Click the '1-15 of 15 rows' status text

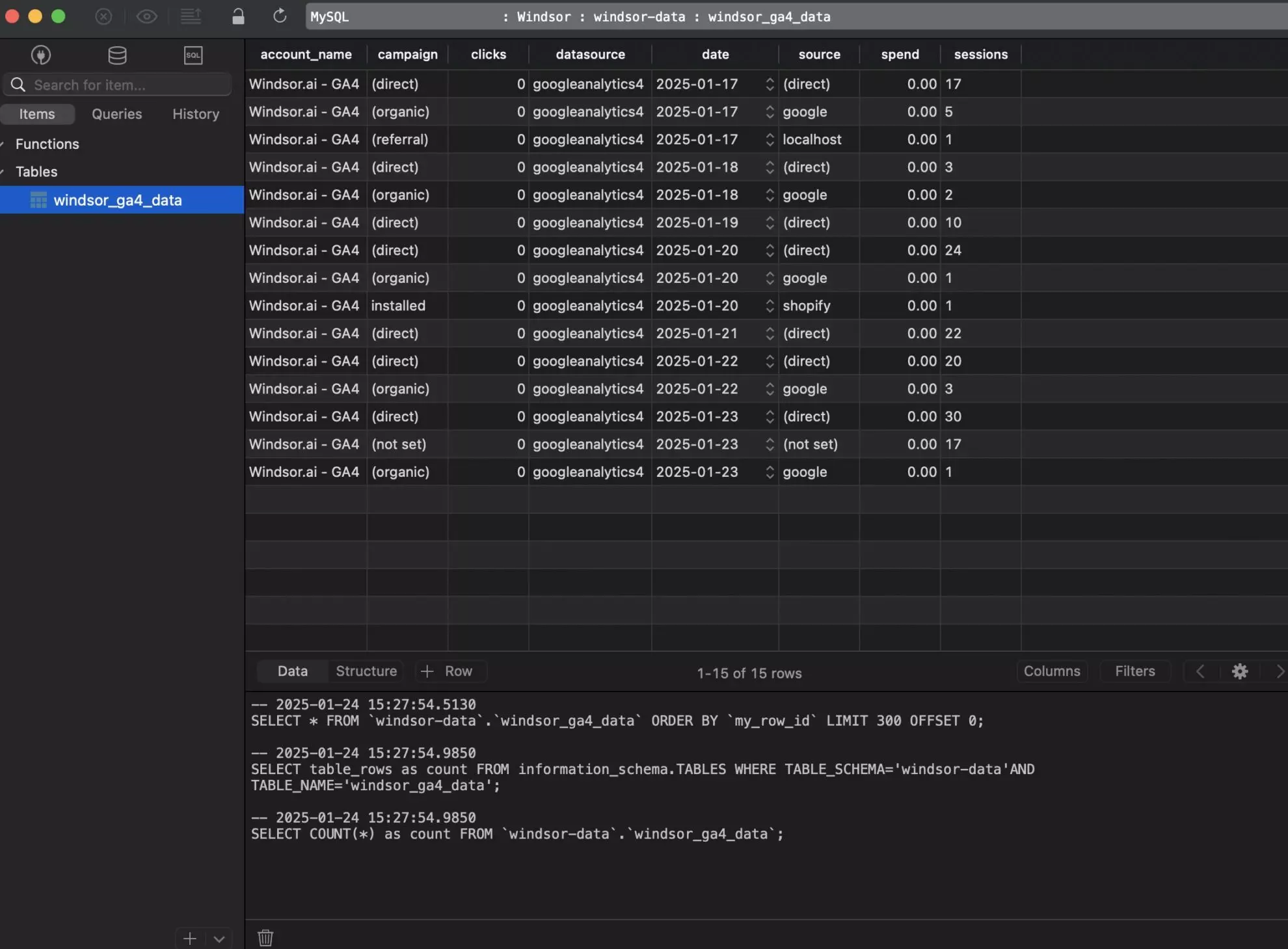pos(749,673)
